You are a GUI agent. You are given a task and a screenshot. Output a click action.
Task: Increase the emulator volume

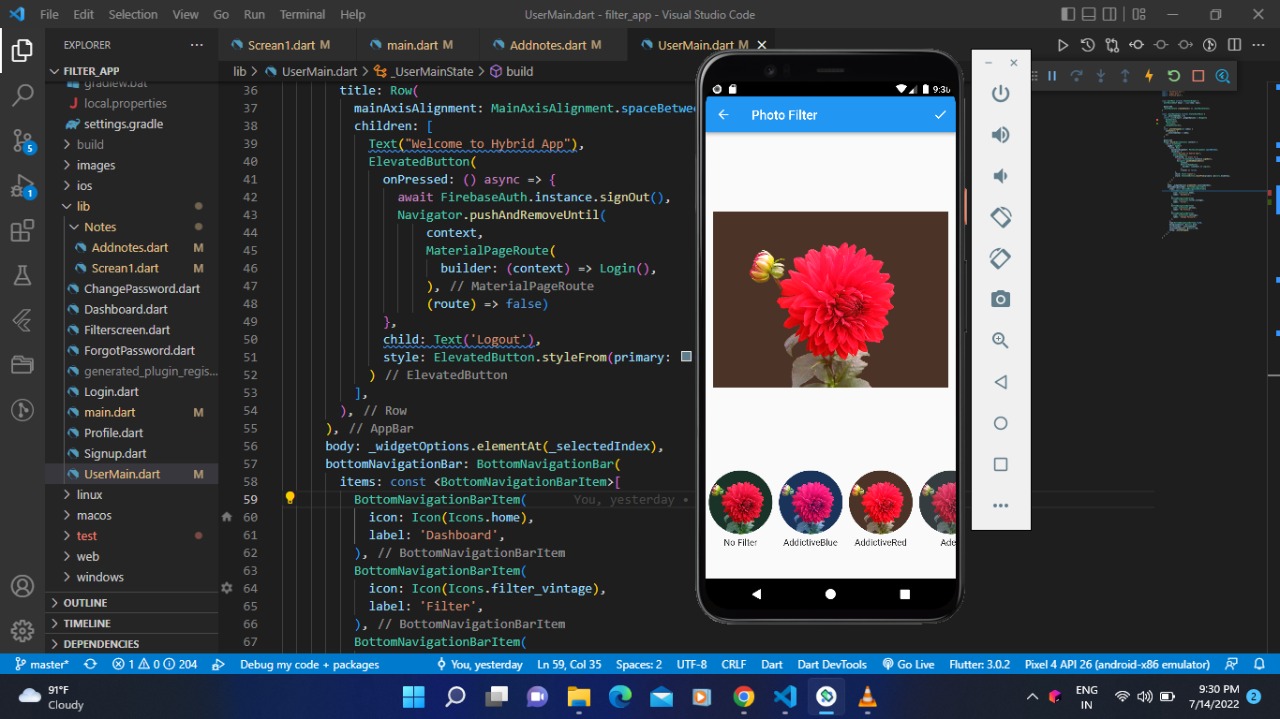click(x=1000, y=135)
